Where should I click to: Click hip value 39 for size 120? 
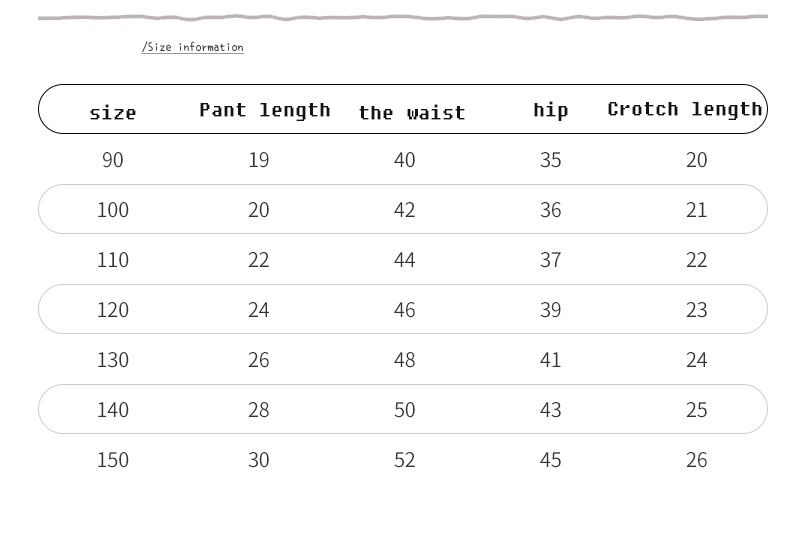point(551,310)
